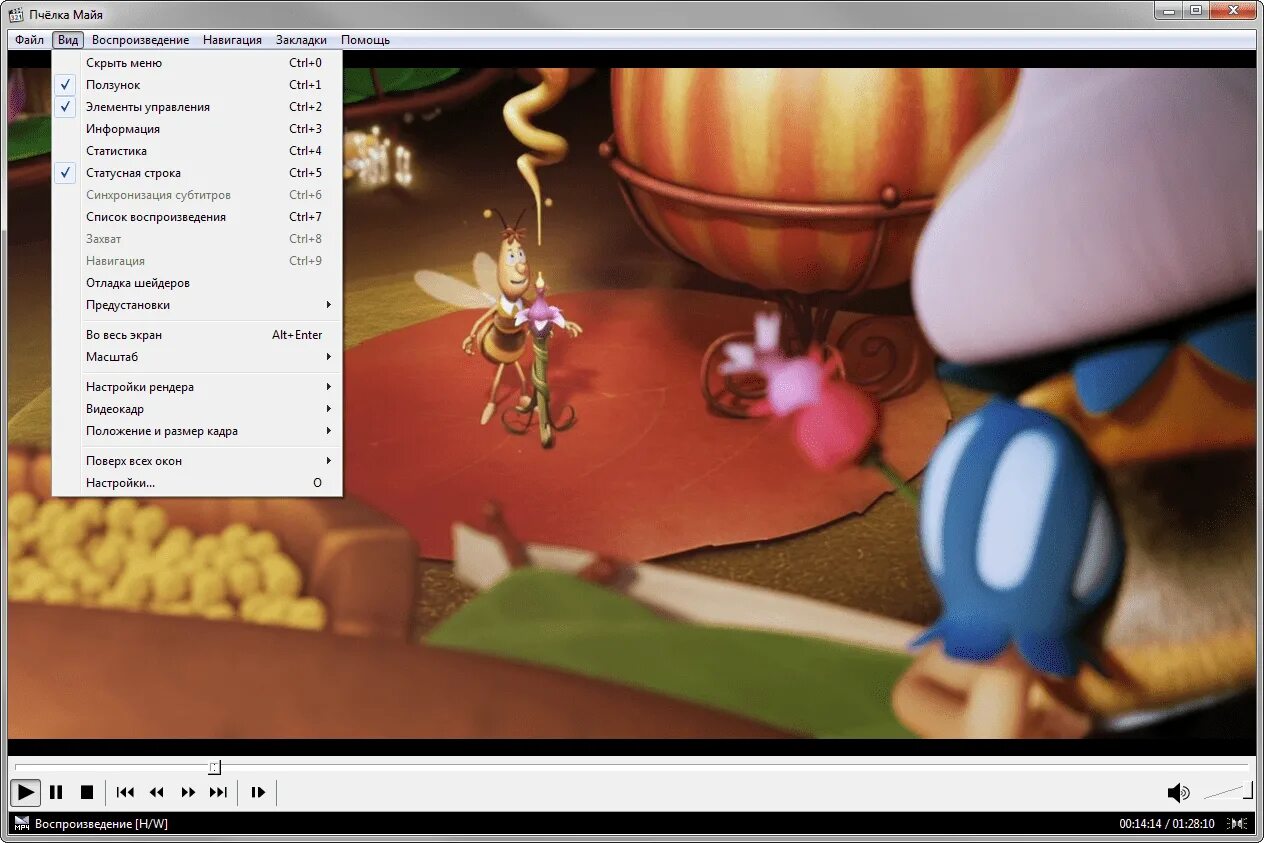This screenshot has height=843, width=1264.
Task: Pause the video playback
Action: pos(56,792)
